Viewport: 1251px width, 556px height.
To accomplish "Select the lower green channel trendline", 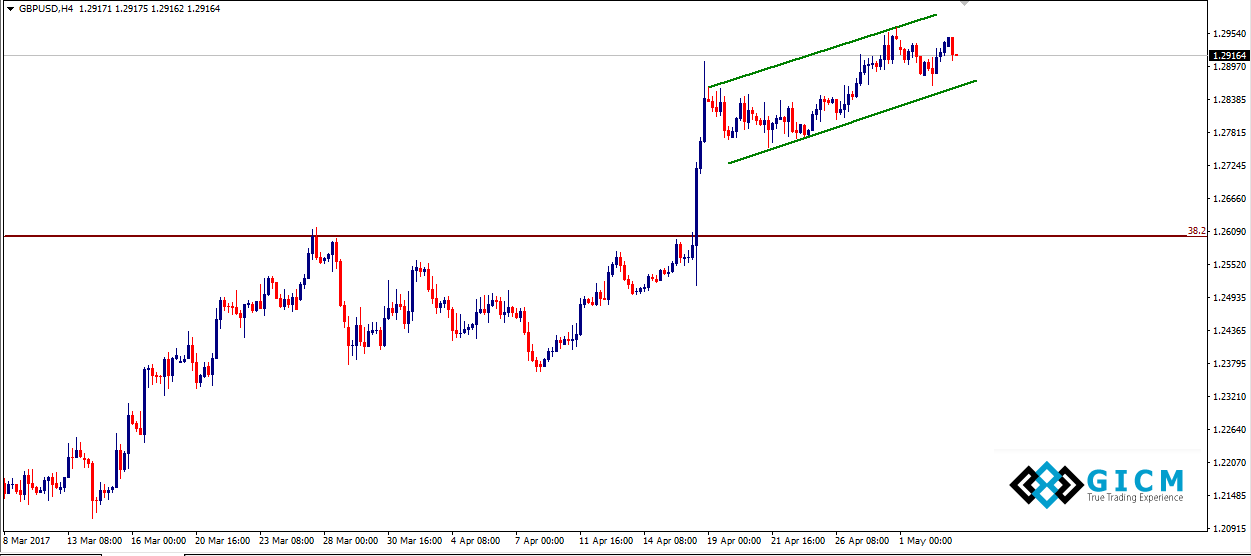I will pyautogui.click(x=850, y=122).
